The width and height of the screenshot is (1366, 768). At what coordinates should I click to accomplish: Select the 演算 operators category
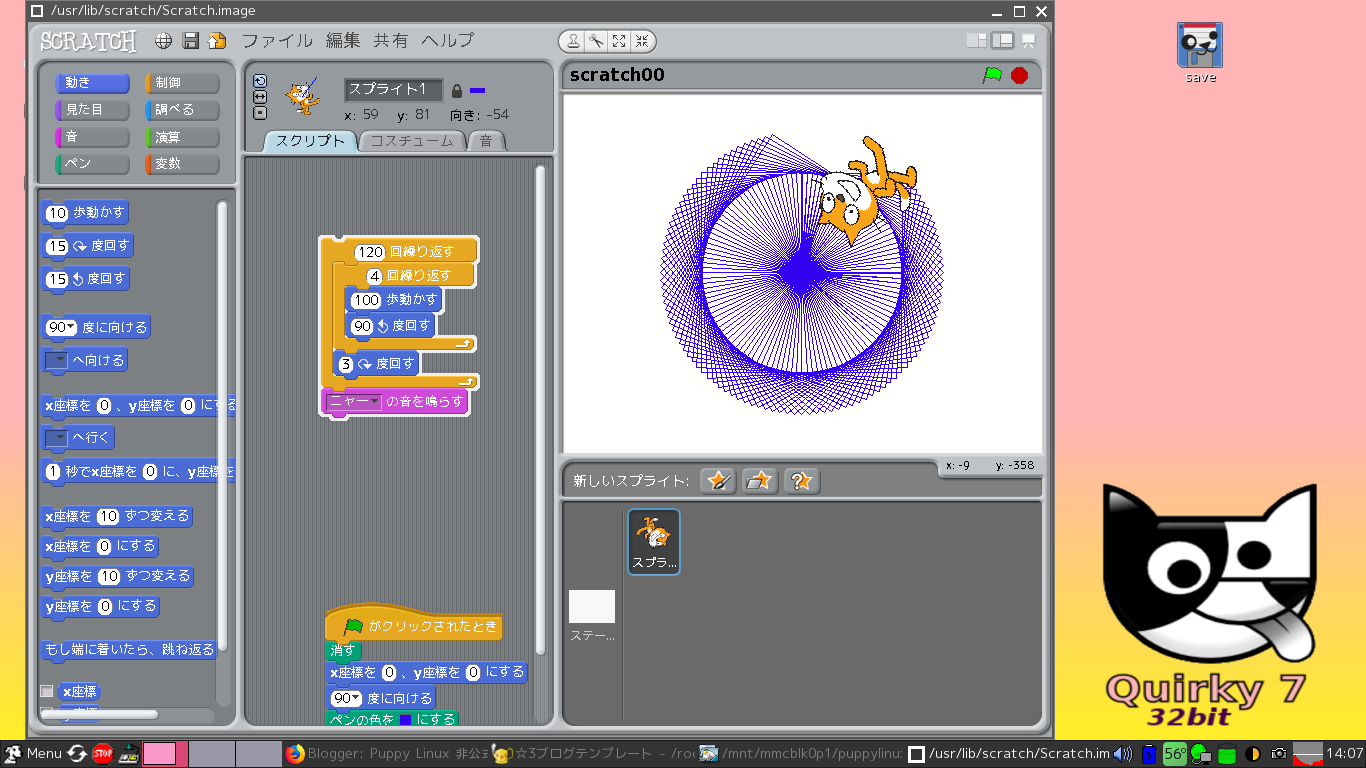coord(182,137)
